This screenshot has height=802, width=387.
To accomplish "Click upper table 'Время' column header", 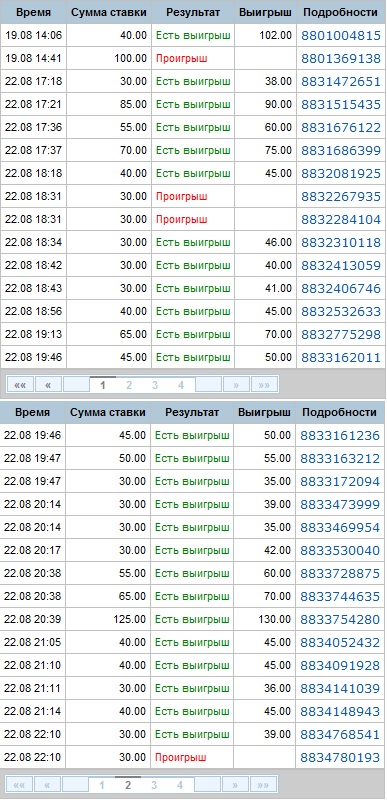I will pos(33,13).
